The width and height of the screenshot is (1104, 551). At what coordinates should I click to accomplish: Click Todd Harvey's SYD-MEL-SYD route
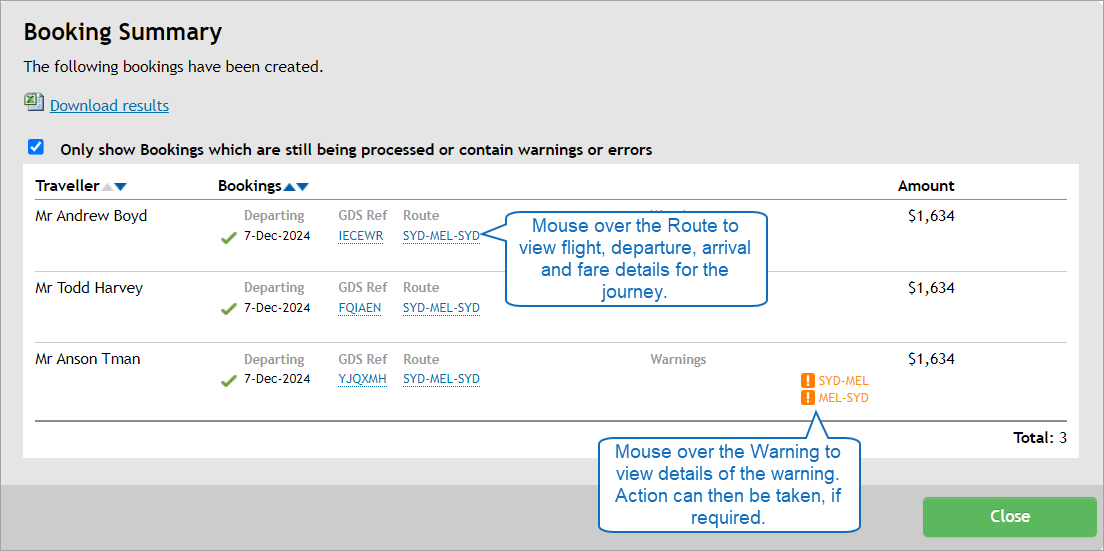(x=441, y=308)
